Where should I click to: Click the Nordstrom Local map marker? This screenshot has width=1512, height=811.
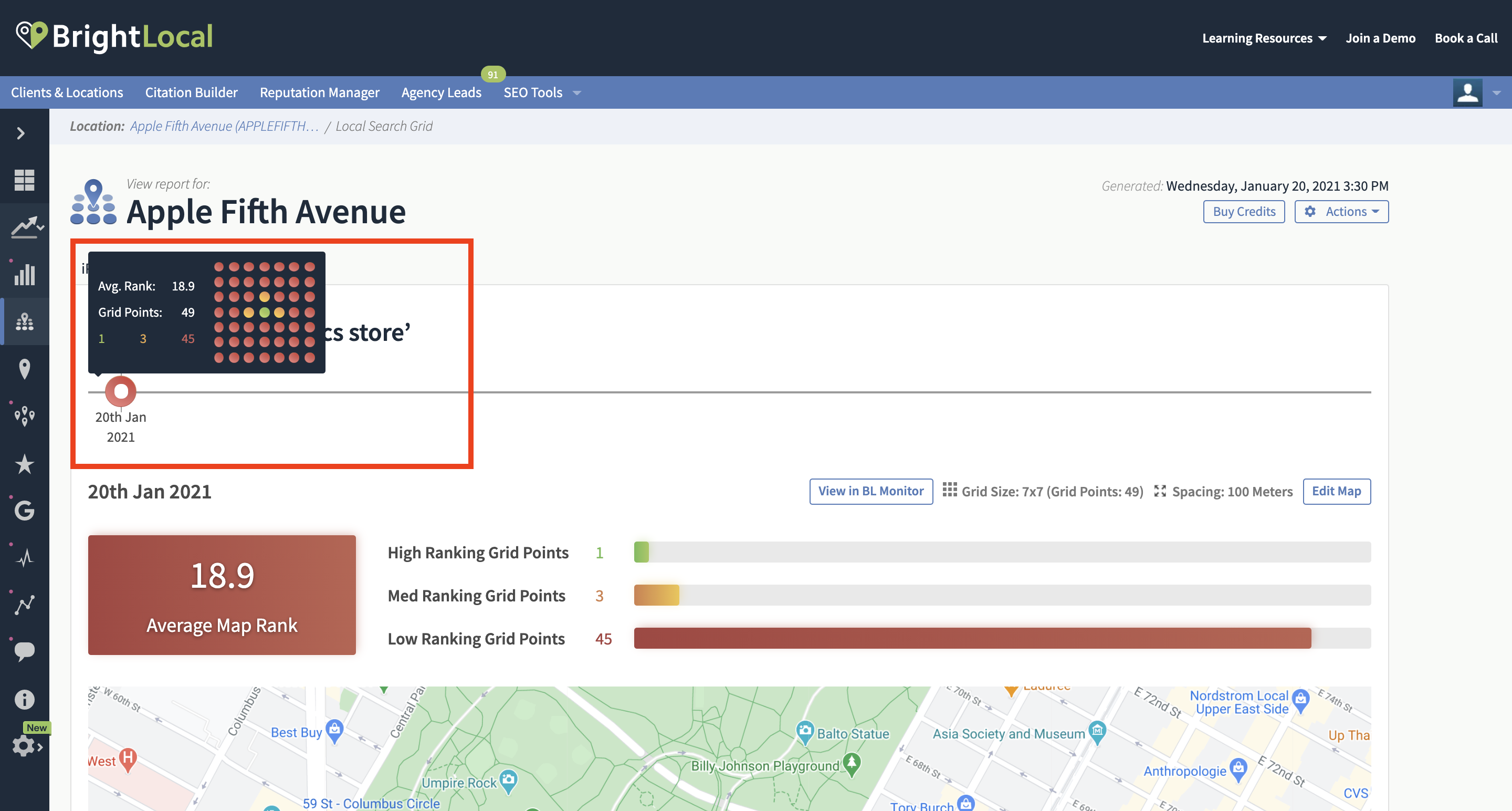coord(1301,701)
